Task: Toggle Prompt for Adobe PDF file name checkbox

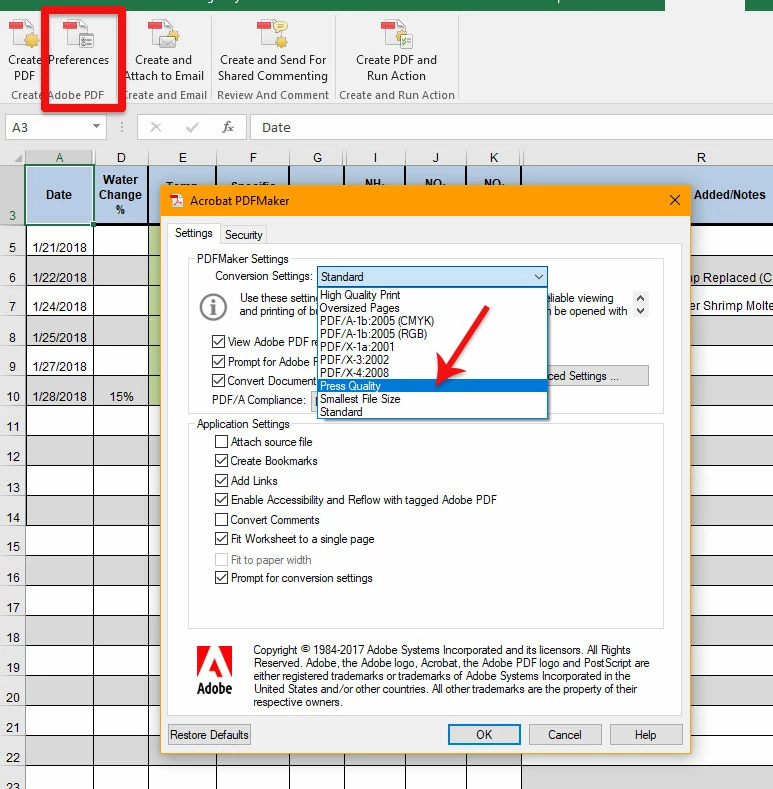Action: (x=218, y=361)
